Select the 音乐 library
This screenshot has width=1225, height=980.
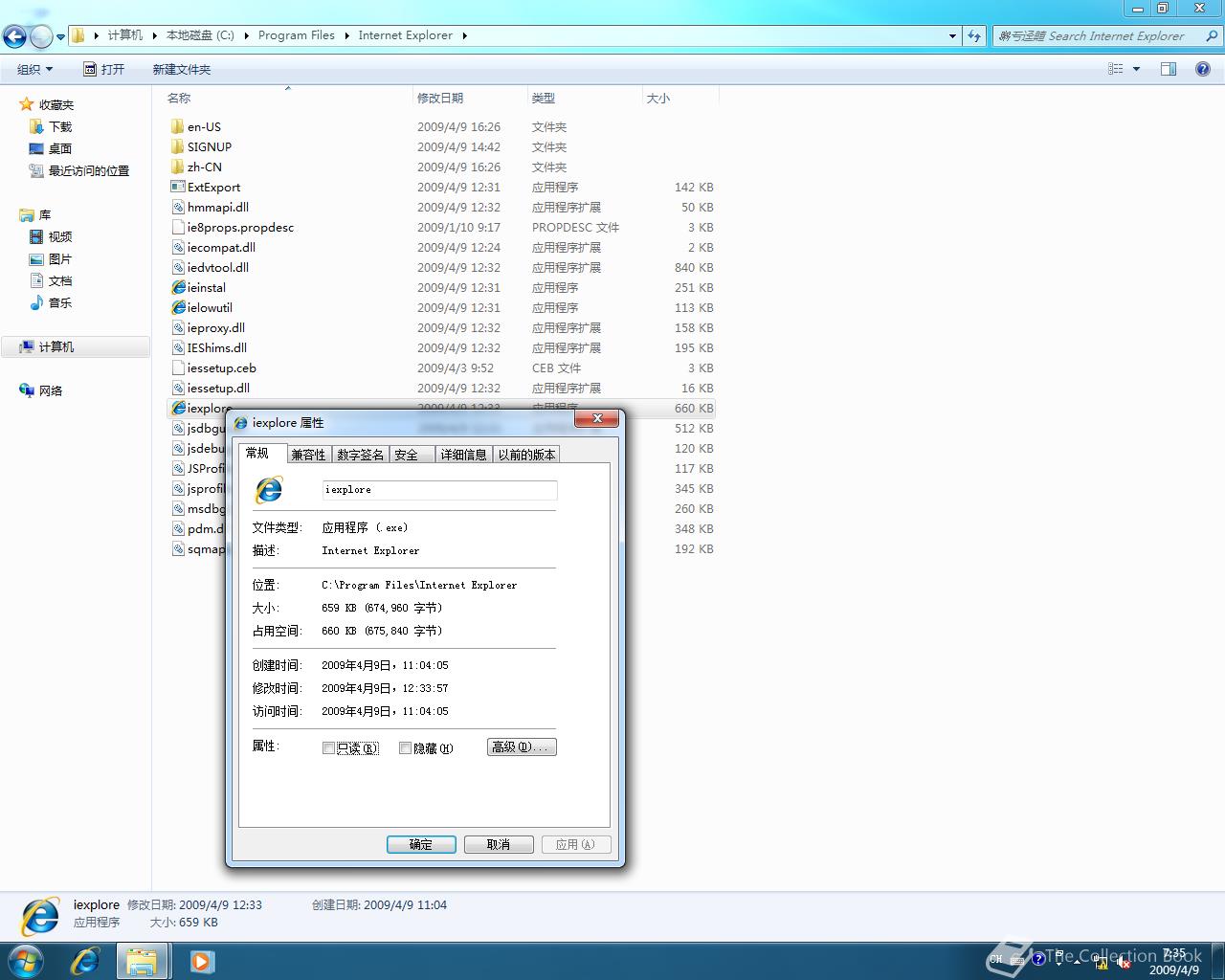(x=60, y=302)
